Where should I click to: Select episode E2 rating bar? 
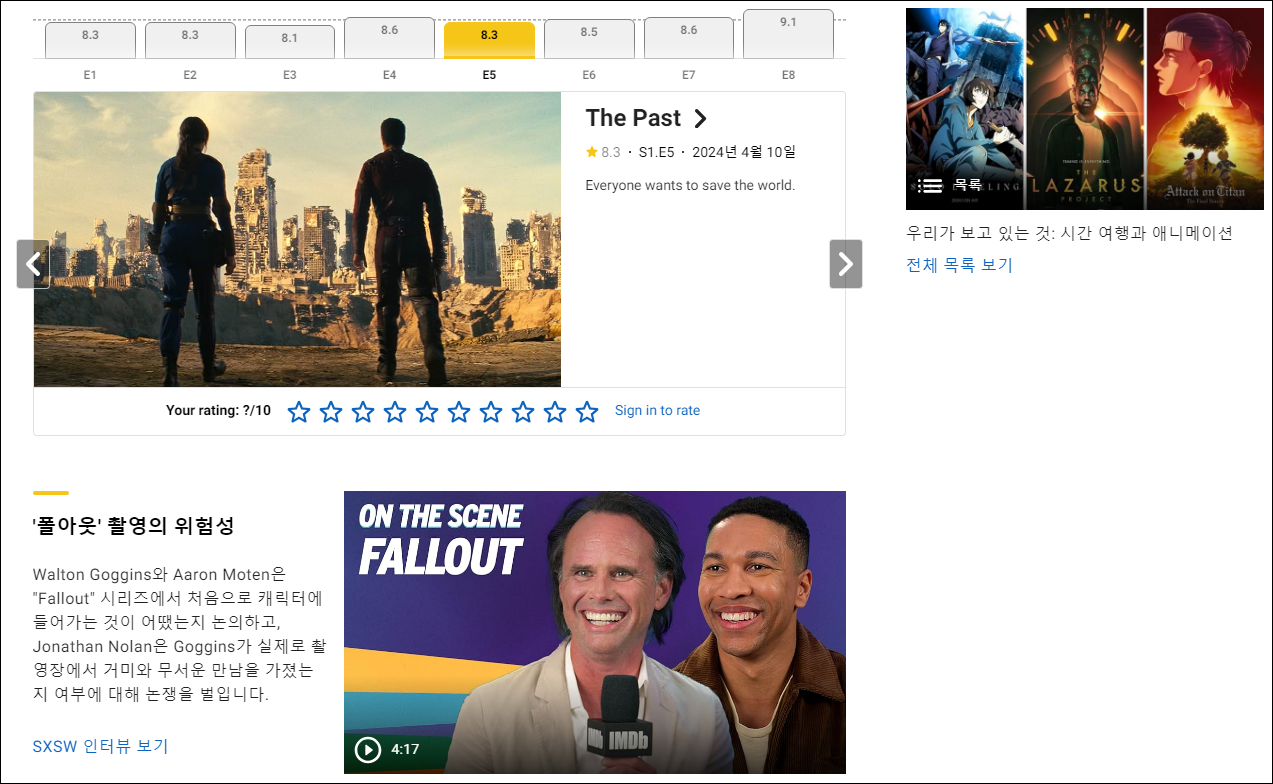[190, 41]
